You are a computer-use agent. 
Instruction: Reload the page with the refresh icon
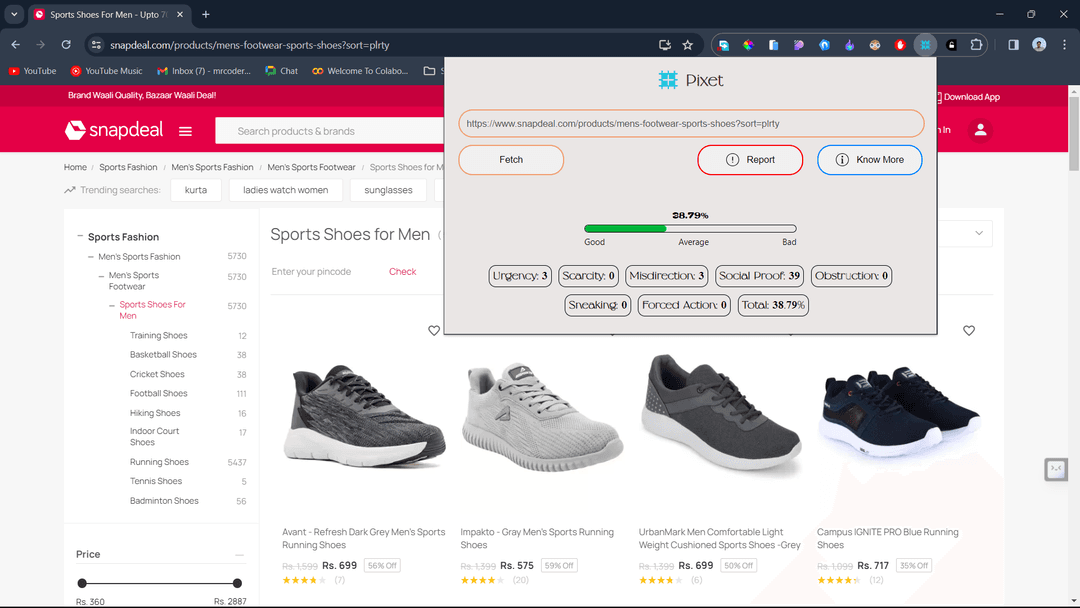coord(66,45)
